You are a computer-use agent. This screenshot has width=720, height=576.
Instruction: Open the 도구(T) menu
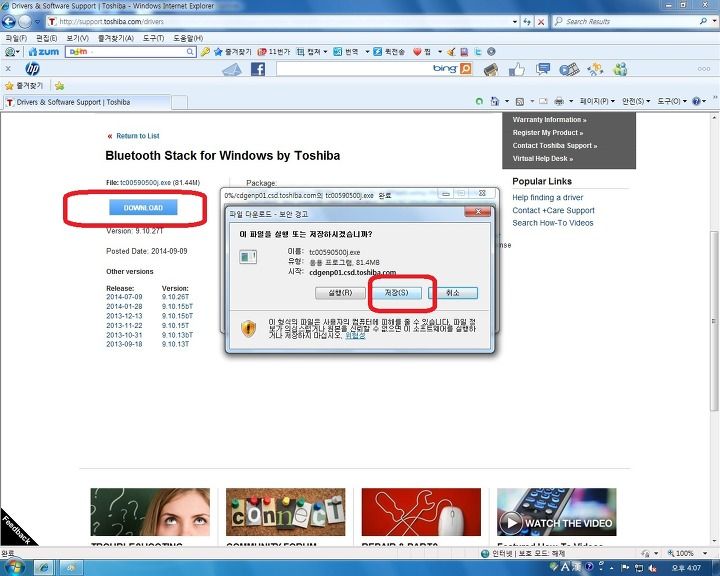coord(153,38)
